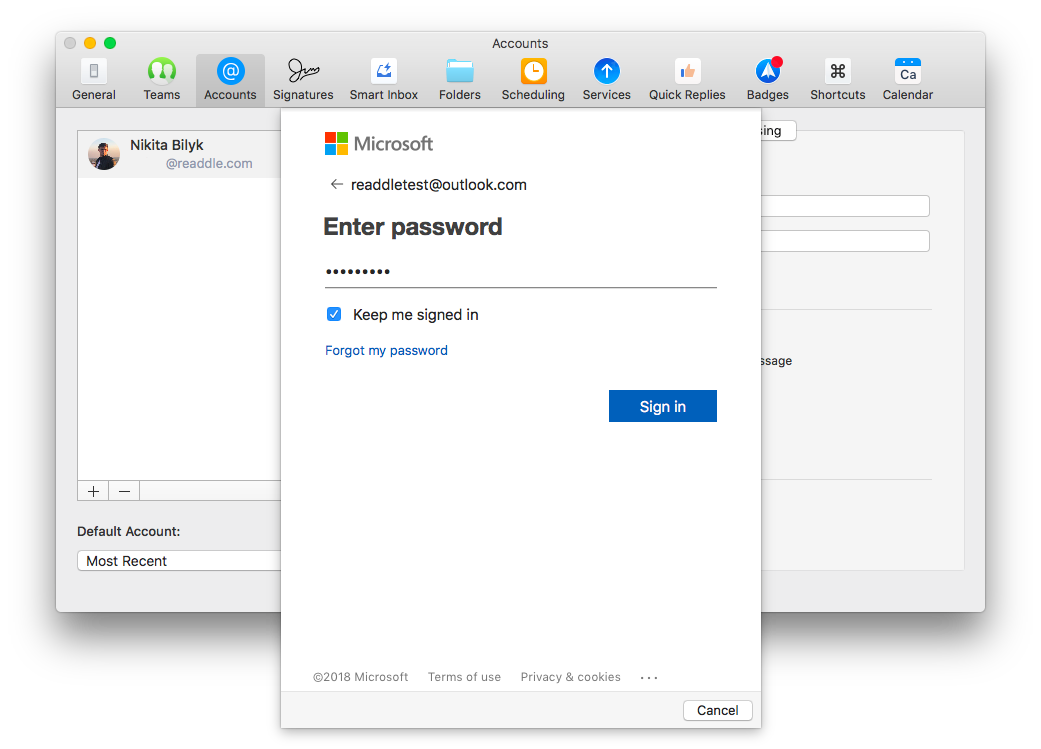Viewport: 1041px width, 749px height.
Task: Click the green zoom window button
Action: click(x=110, y=43)
